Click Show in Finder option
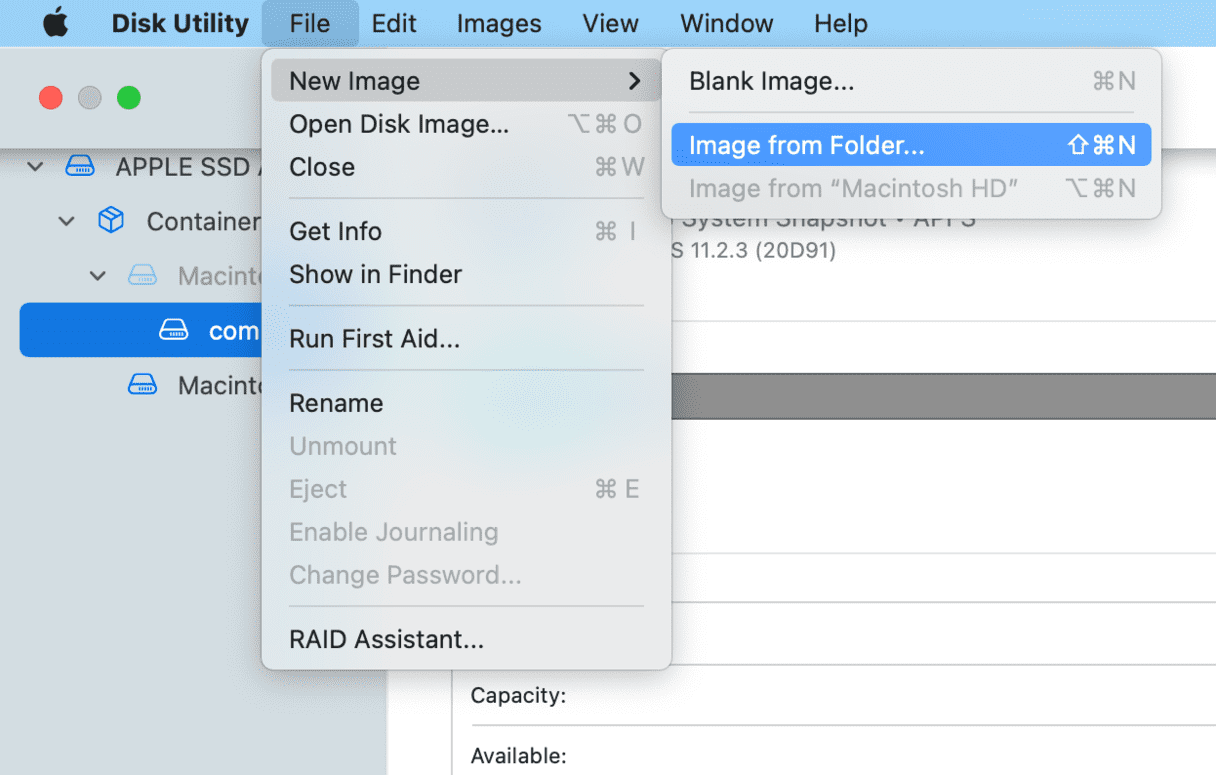The height and width of the screenshot is (775, 1216). (x=375, y=274)
